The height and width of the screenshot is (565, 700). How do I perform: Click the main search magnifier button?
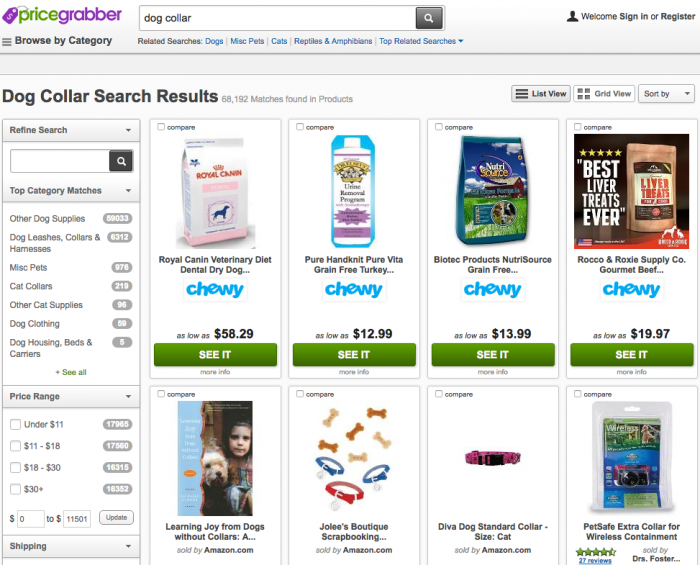[x=429, y=18]
